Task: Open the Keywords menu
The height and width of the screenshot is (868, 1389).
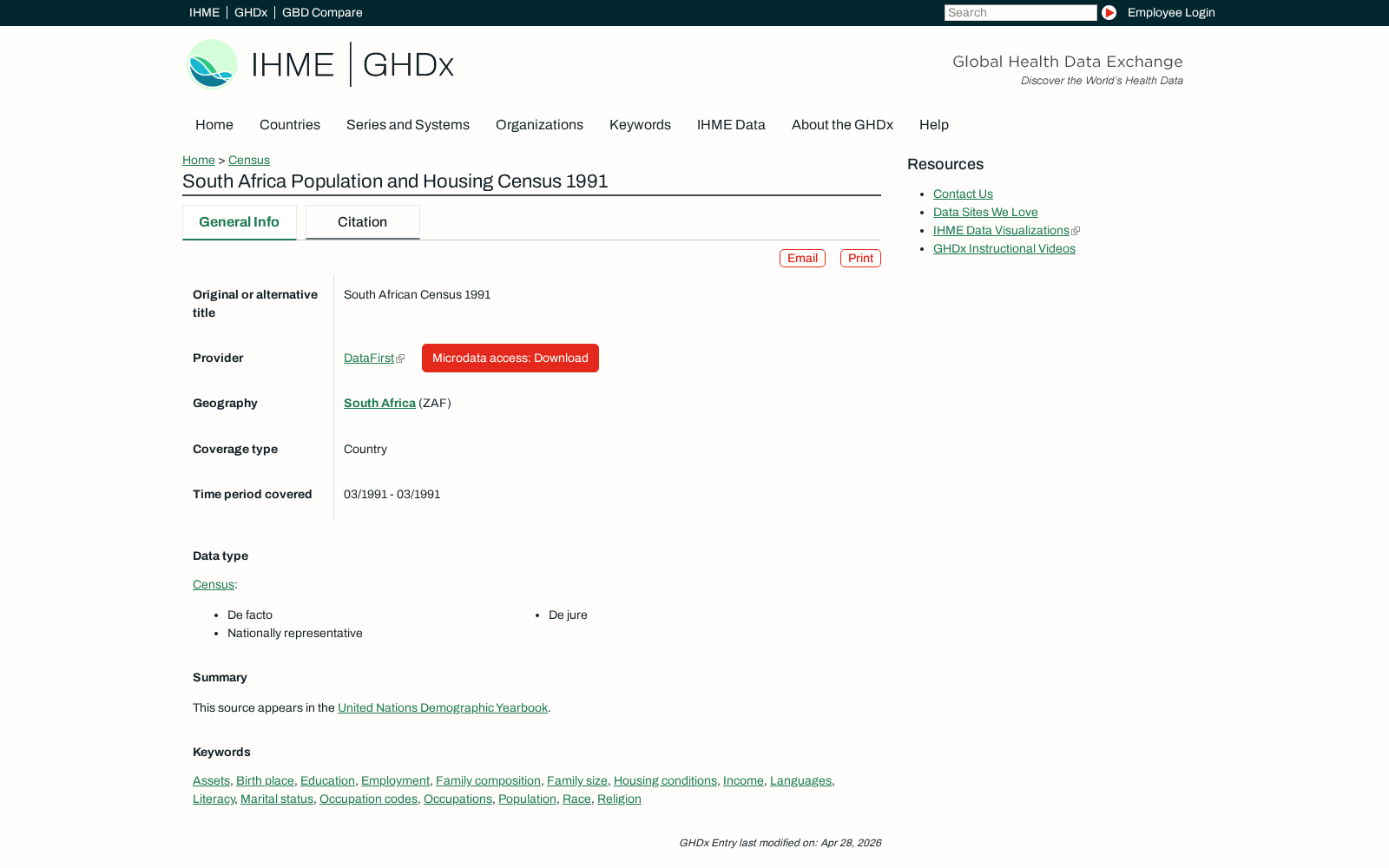Action: pyautogui.click(x=640, y=125)
